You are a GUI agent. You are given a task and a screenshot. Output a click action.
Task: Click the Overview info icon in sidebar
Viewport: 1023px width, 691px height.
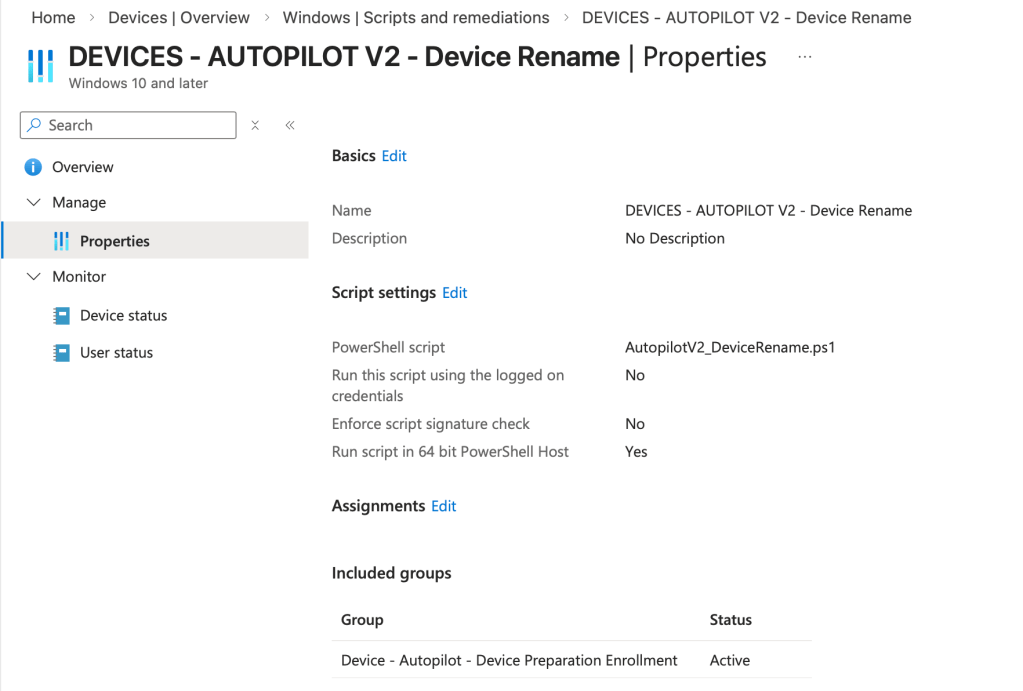pyautogui.click(x=33, y=167)
